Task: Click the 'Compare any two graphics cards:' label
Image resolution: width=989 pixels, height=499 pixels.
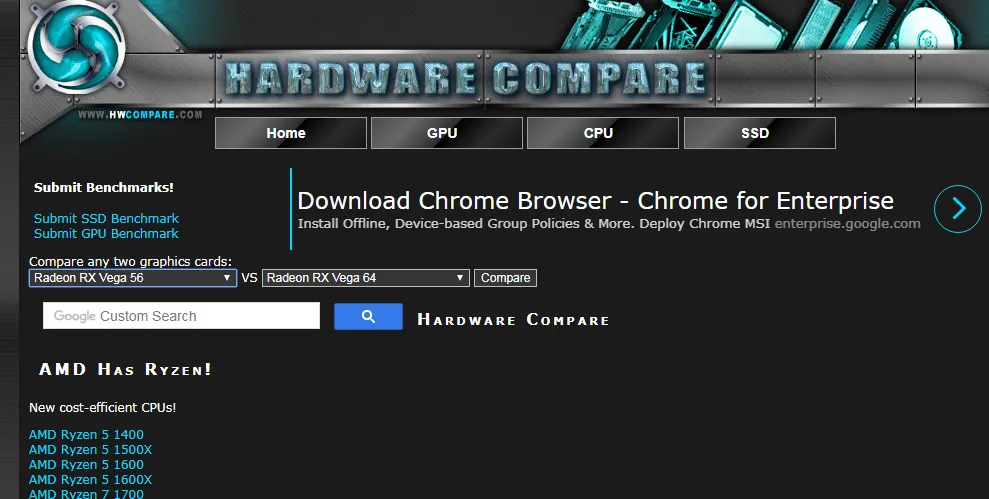Action: (x=131, y=261)
